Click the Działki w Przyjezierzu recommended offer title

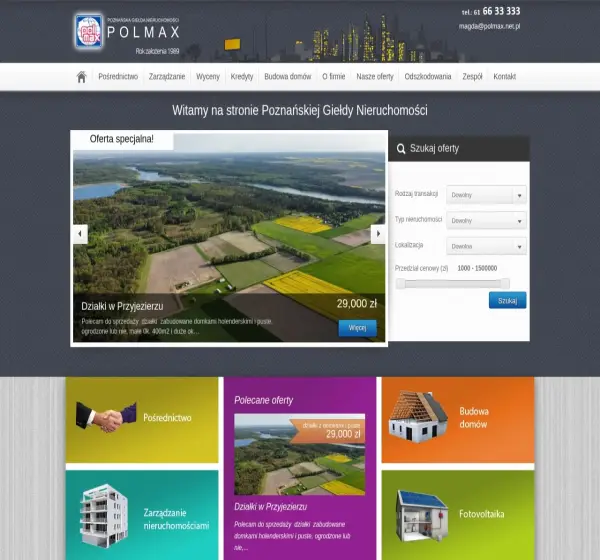click(x=271, y=507)
